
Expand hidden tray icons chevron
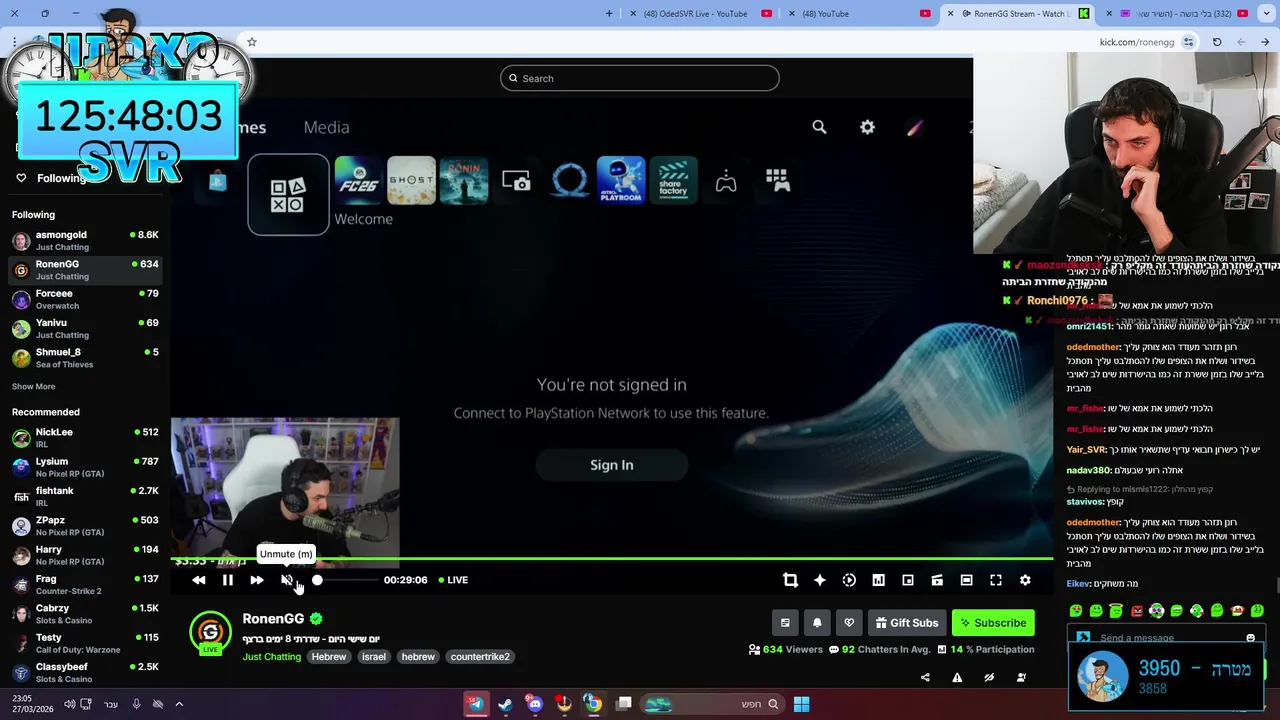point(179,704)
